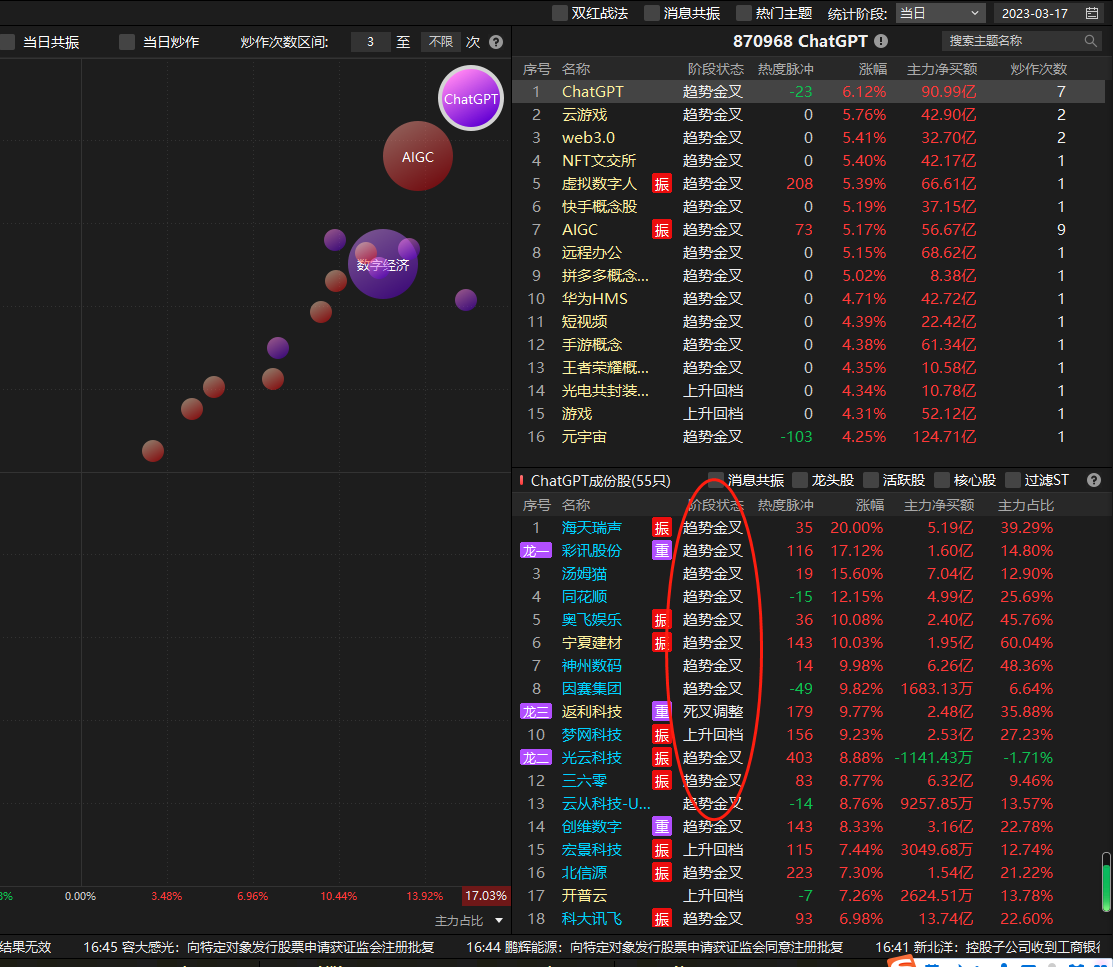1113x967 pixels.
Task: Open the 科大讯飞 stock link
Action: click(x=591, y=919)
